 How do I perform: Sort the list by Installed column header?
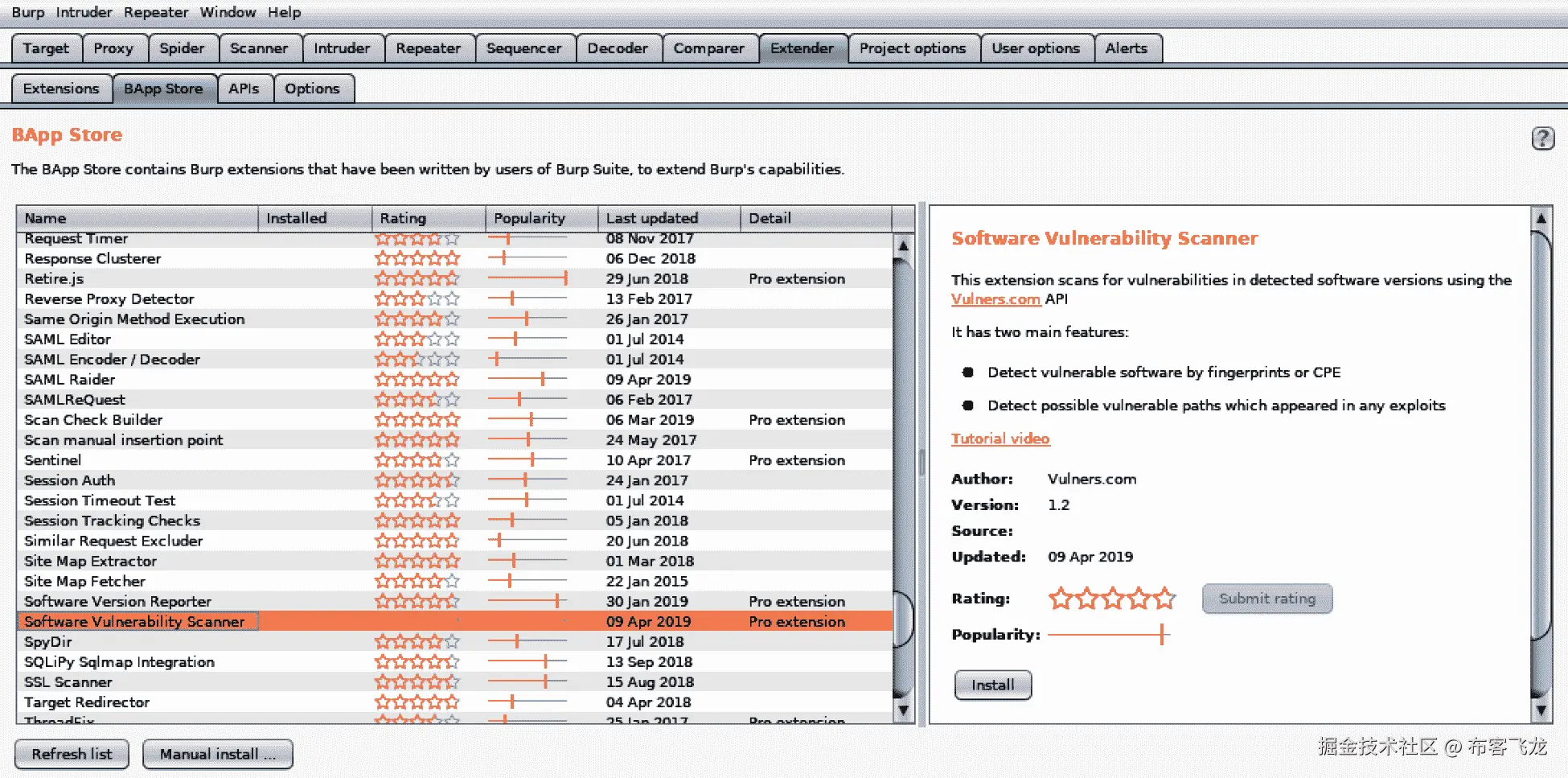pos(314,218)
